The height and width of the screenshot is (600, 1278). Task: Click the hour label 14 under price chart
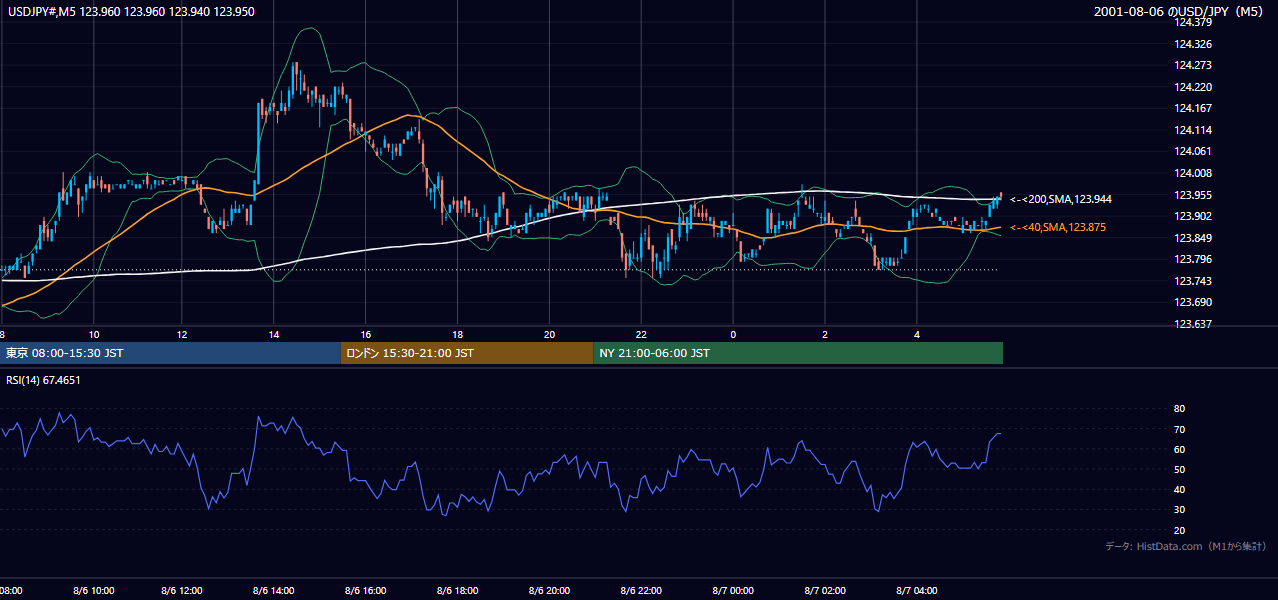pyautogui.click(x=276, y=334)
